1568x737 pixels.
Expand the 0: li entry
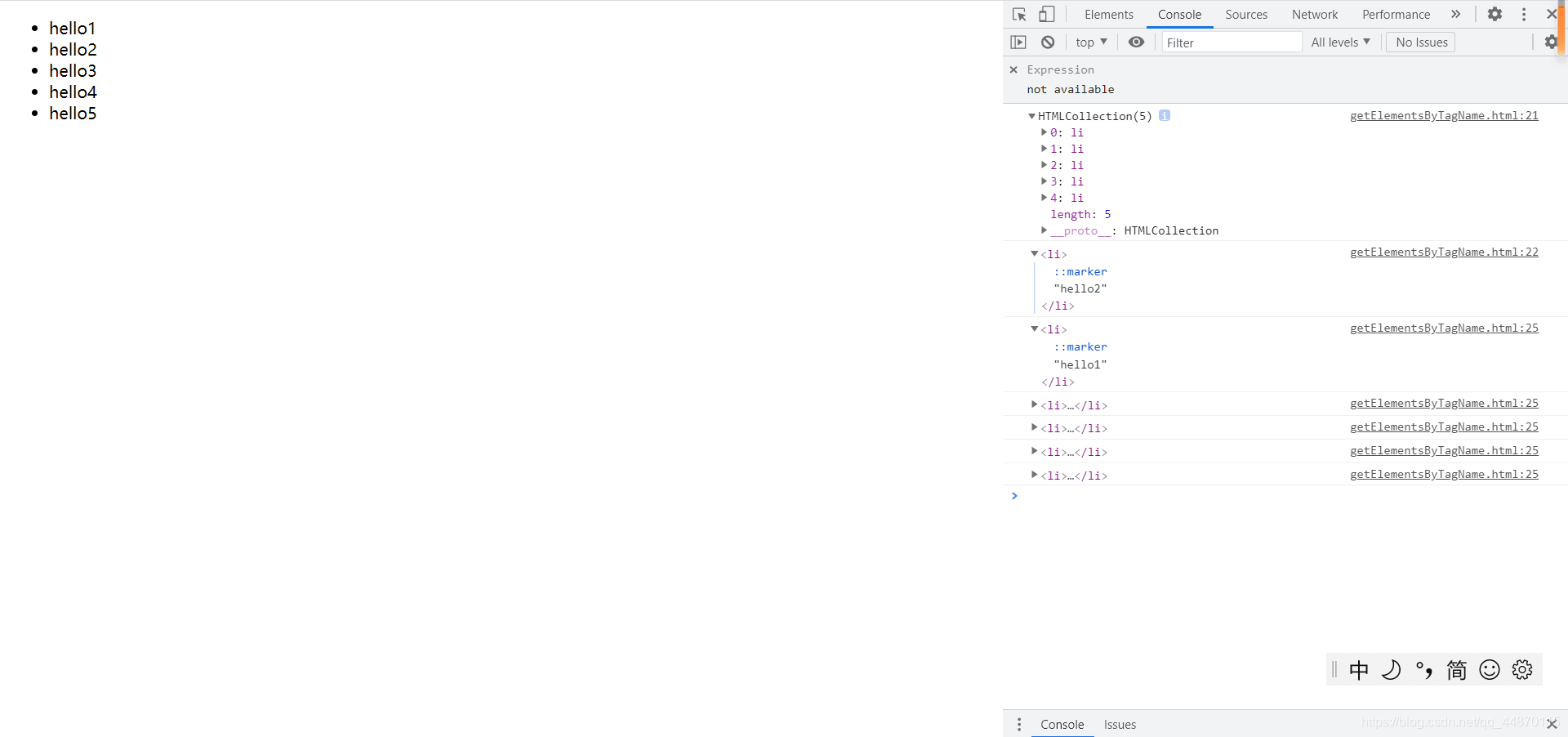tap(1044, 132)
